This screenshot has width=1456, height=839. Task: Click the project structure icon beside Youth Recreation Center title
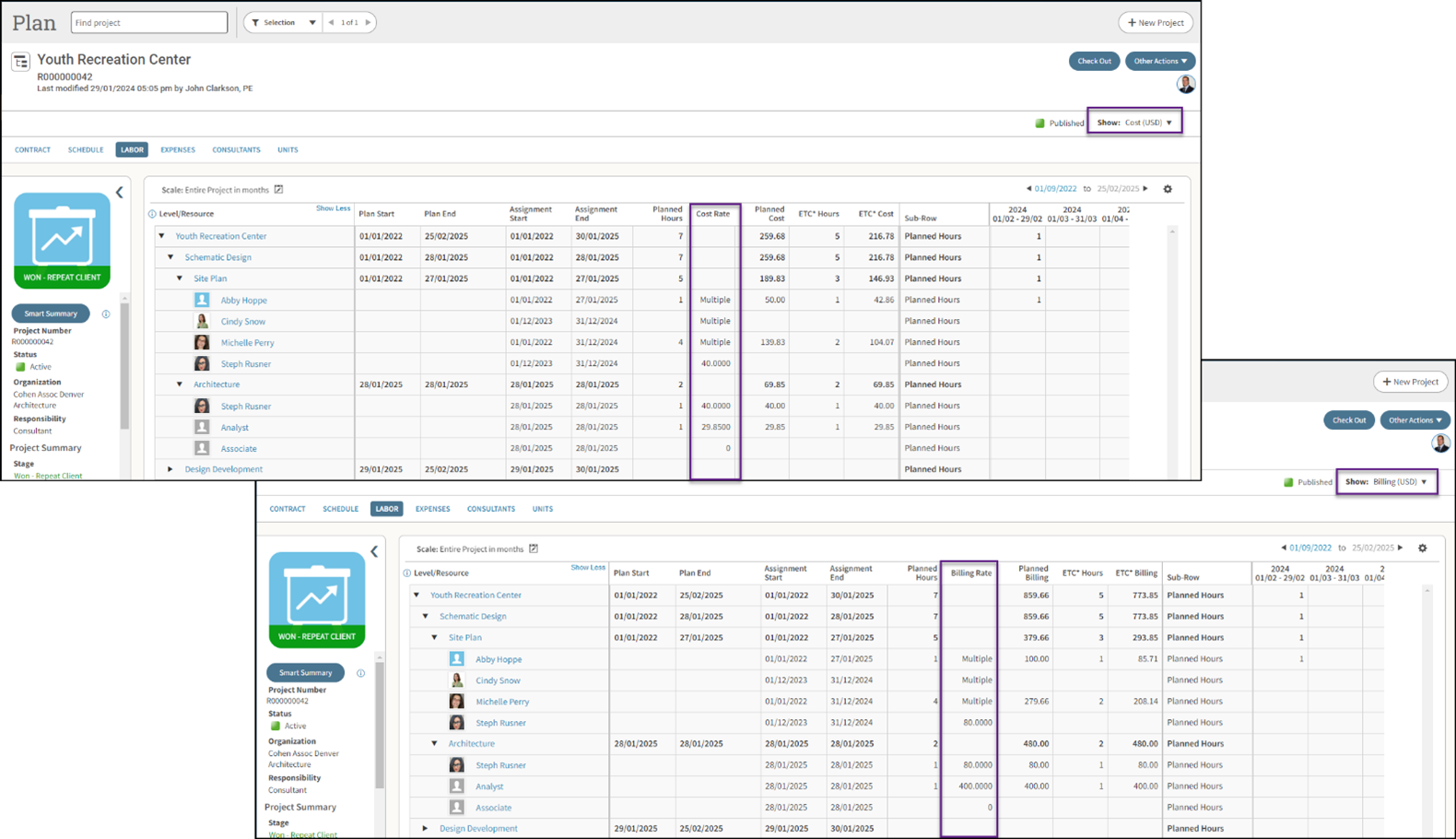20,62
